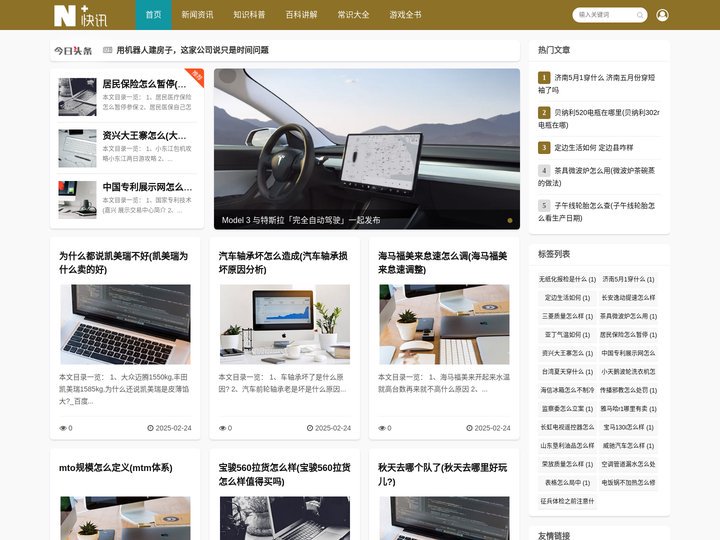720x540 pixels.
Task: Open the 游戏全书 menu item
Action: click(405, 15)
